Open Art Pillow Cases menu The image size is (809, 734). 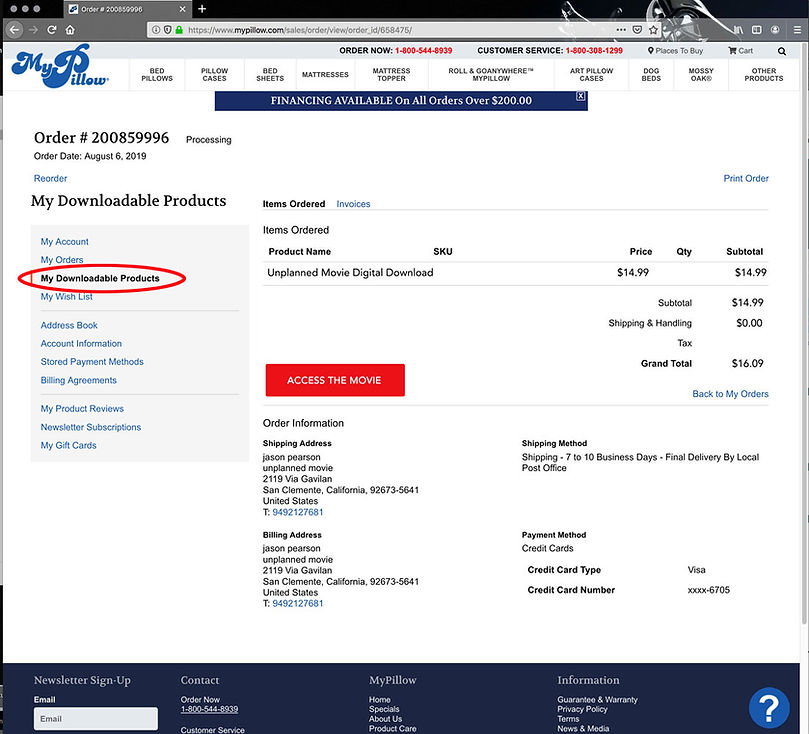pyautogui.click(x=591, y=75)
